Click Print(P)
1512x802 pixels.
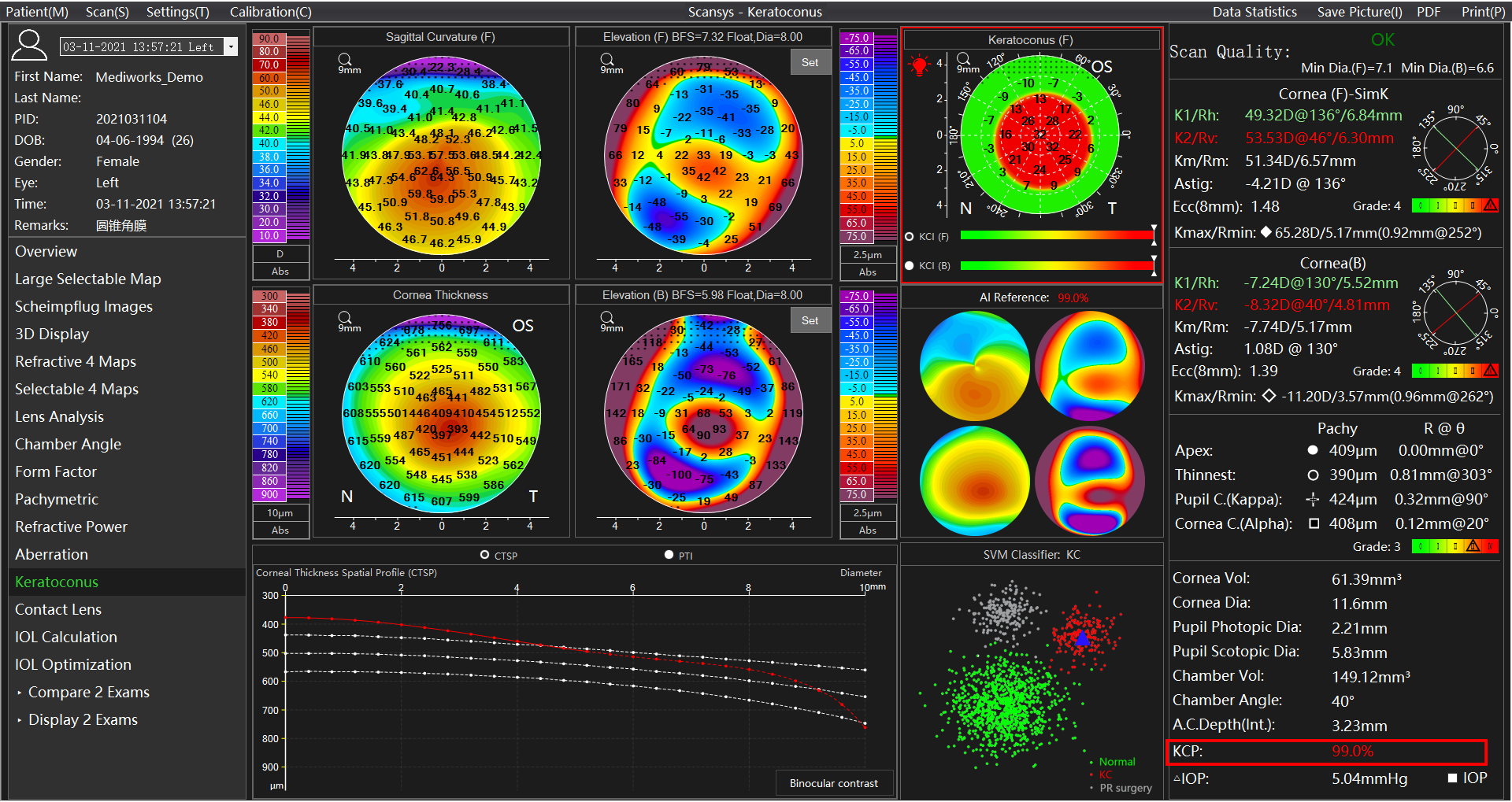pos(1483,12)
